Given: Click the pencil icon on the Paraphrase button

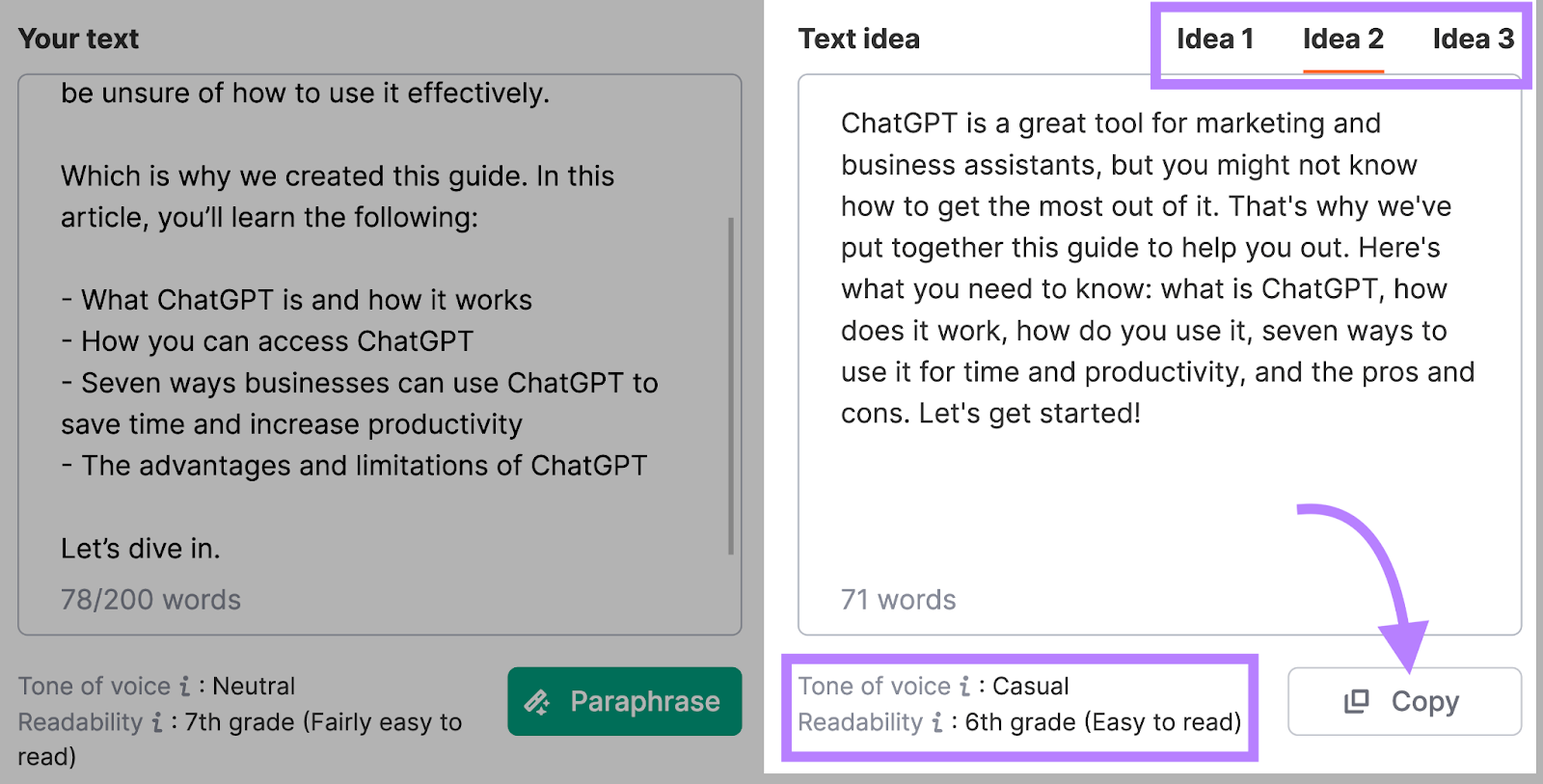Looking at the screenshot, I should click(x=537, y=702).
